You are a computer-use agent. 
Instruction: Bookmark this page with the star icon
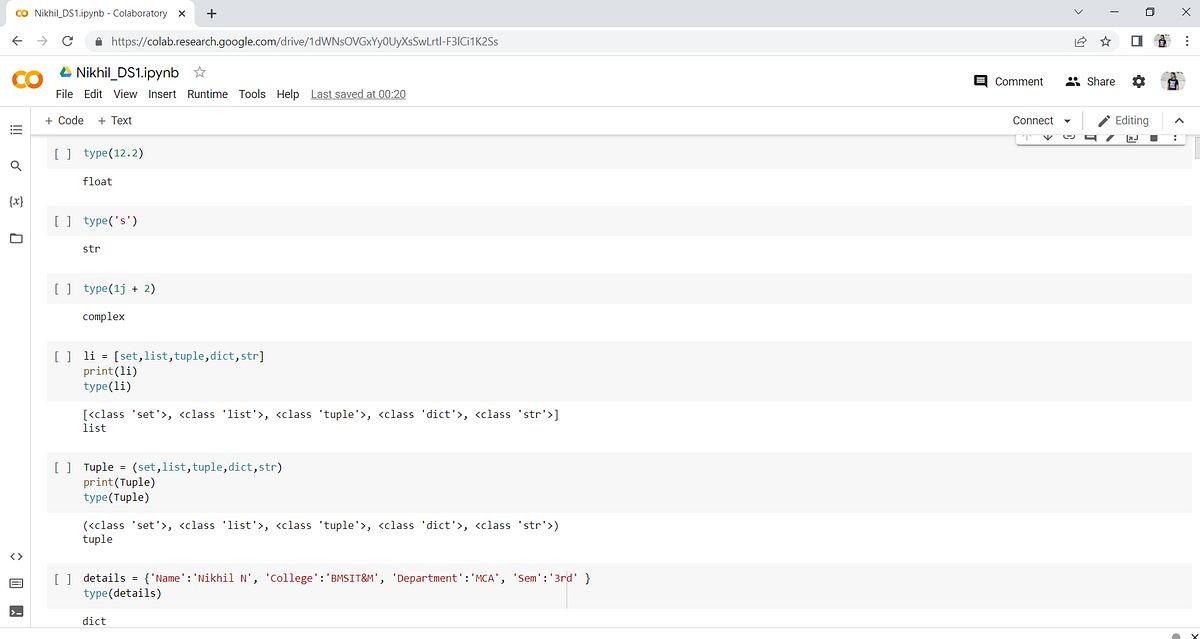click(x=1105, y=41)
